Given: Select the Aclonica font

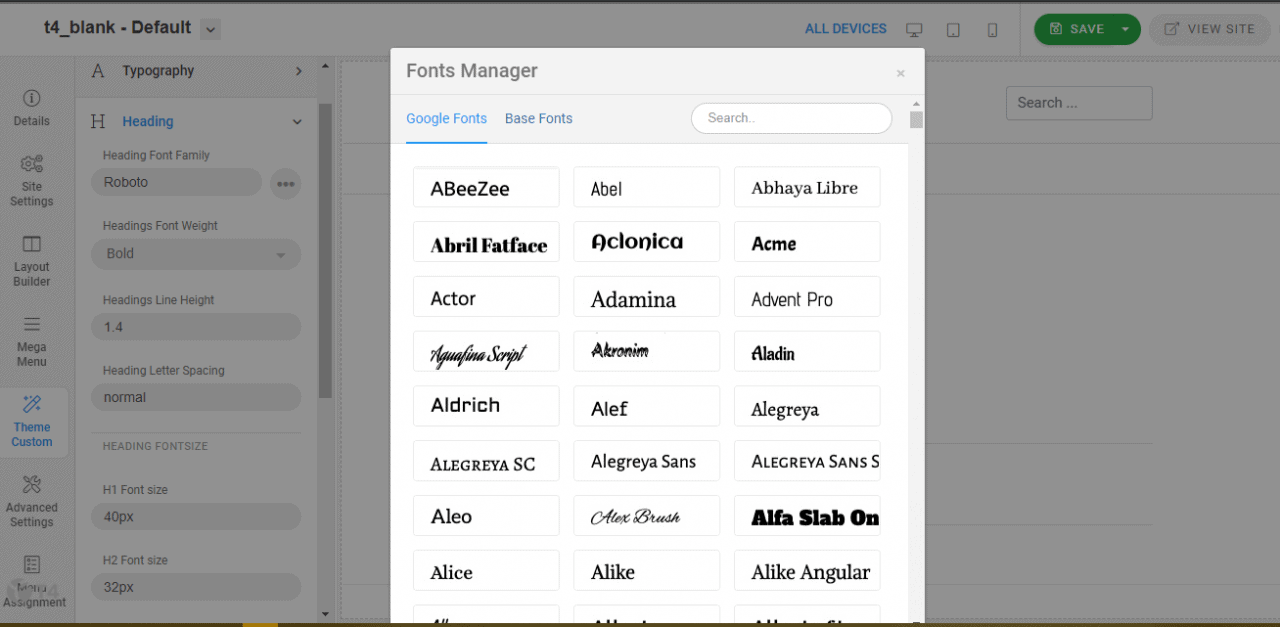Looking at the screenshot, I should click(x=646, y=241).
